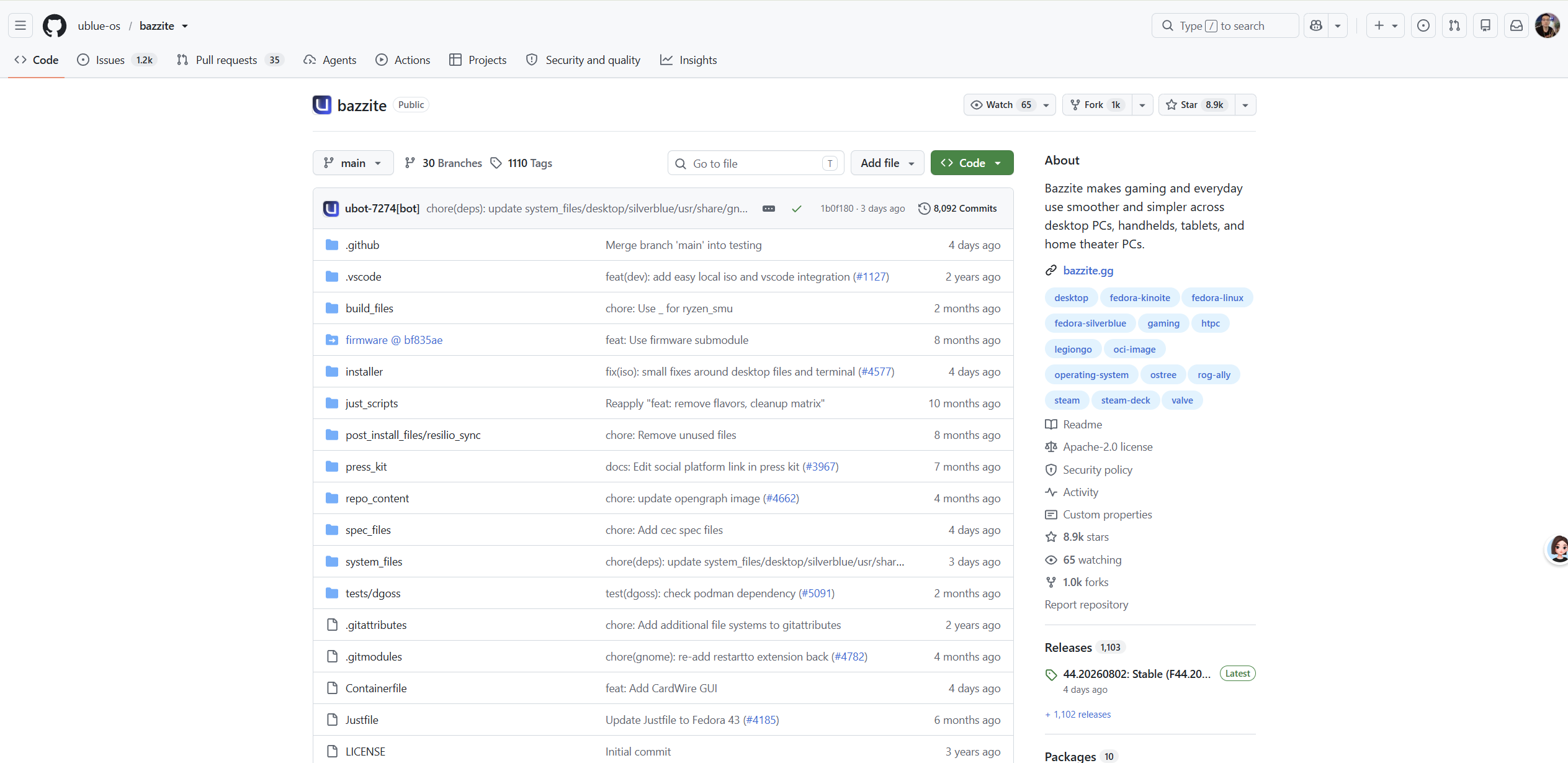
Task: View the 30 Branches
Action: pos(443,163)
